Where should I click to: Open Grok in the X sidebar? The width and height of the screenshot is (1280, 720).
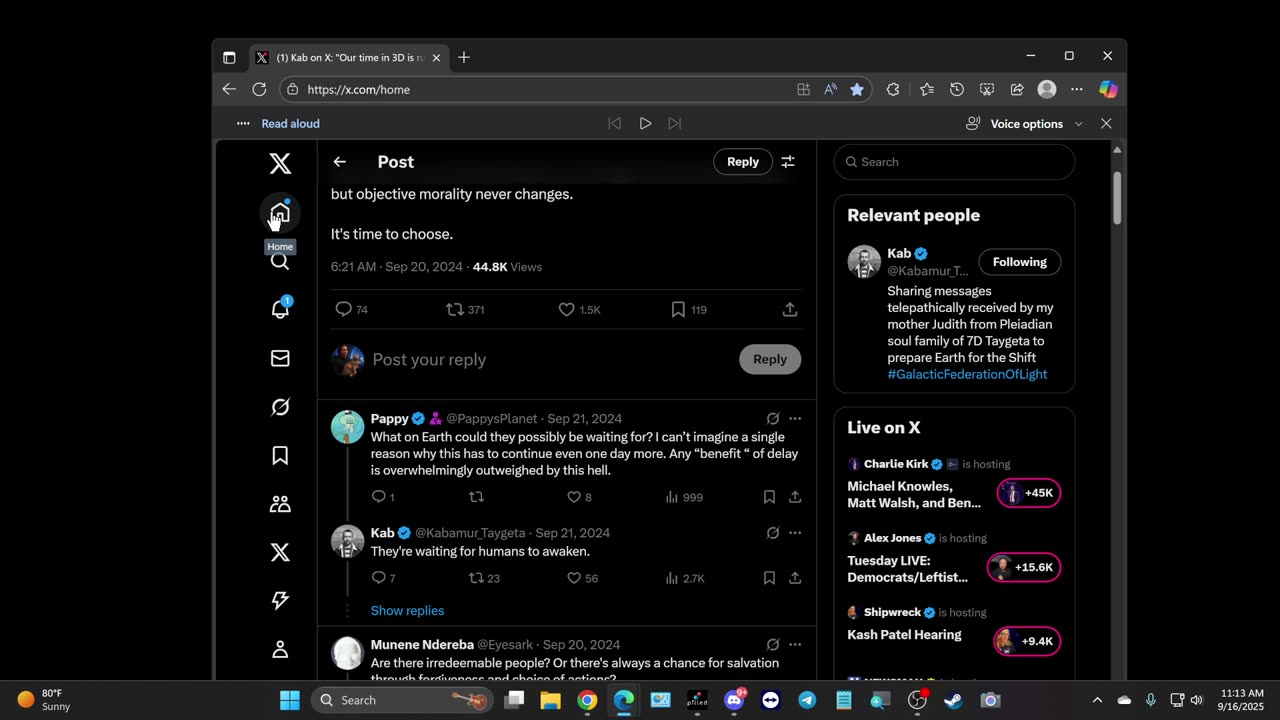click(x=280, y=407)
